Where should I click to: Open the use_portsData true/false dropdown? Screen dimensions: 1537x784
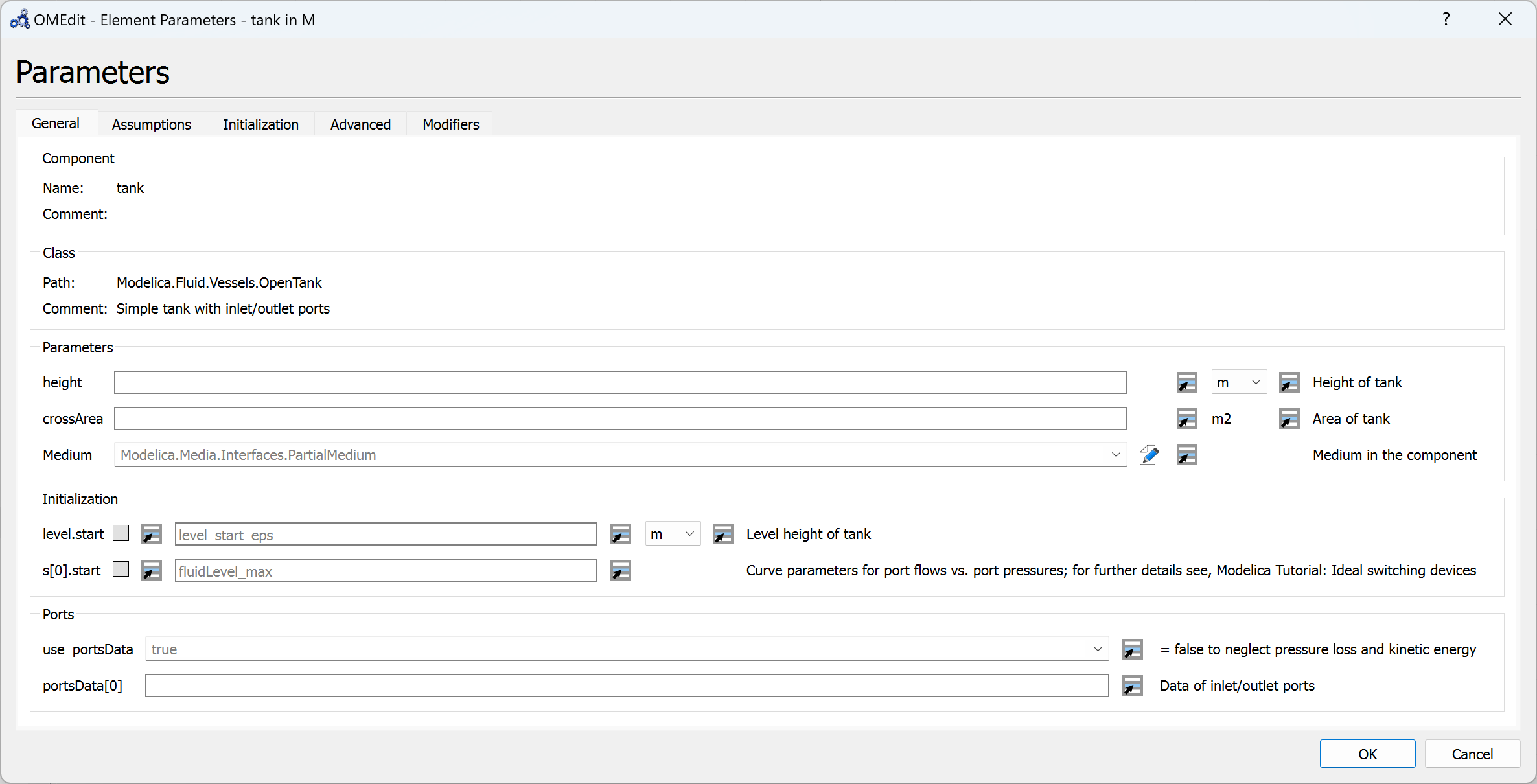[x=1097, y=649]
